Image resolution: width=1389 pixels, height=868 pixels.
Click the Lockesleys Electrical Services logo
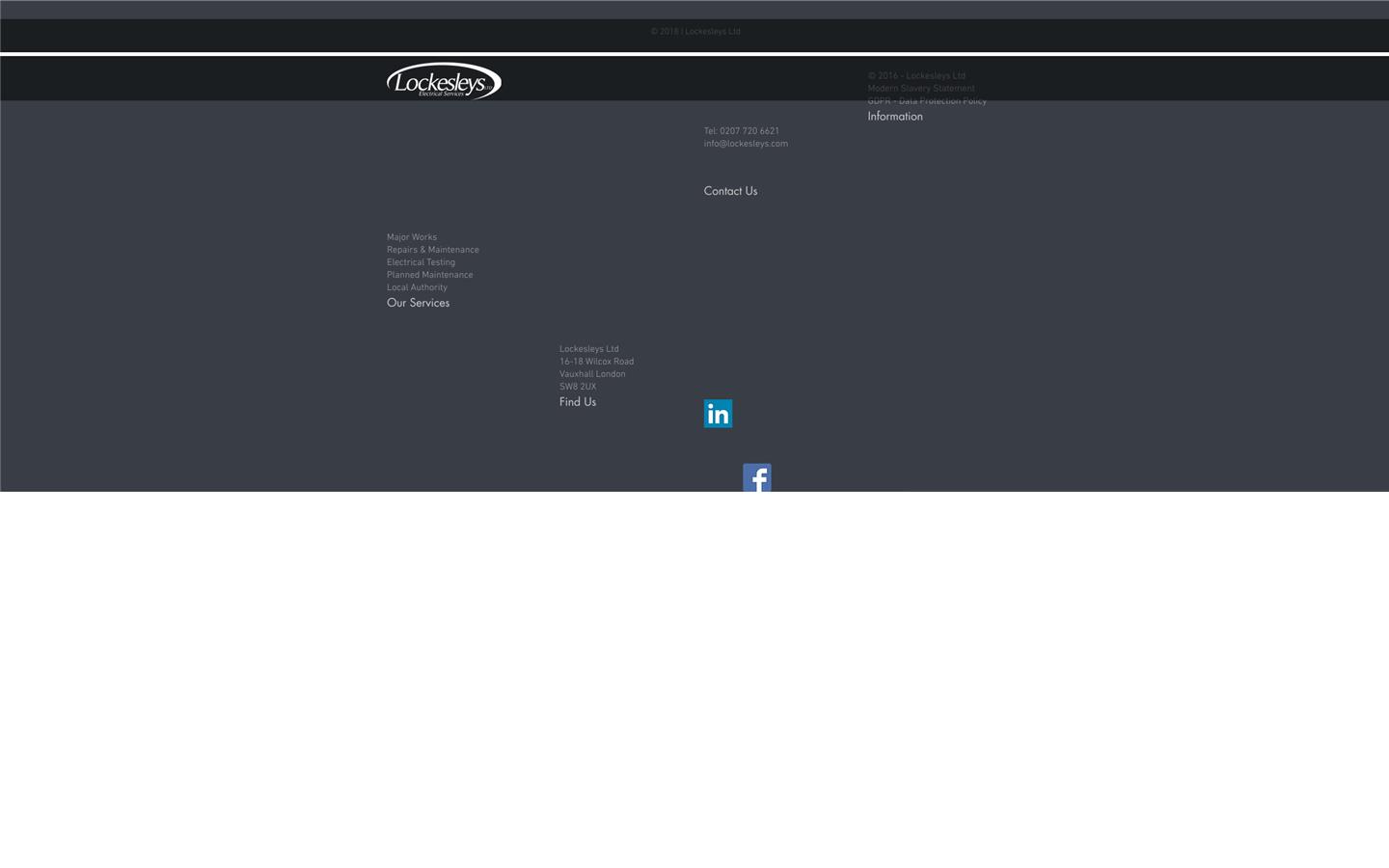(x=443, y=81)
